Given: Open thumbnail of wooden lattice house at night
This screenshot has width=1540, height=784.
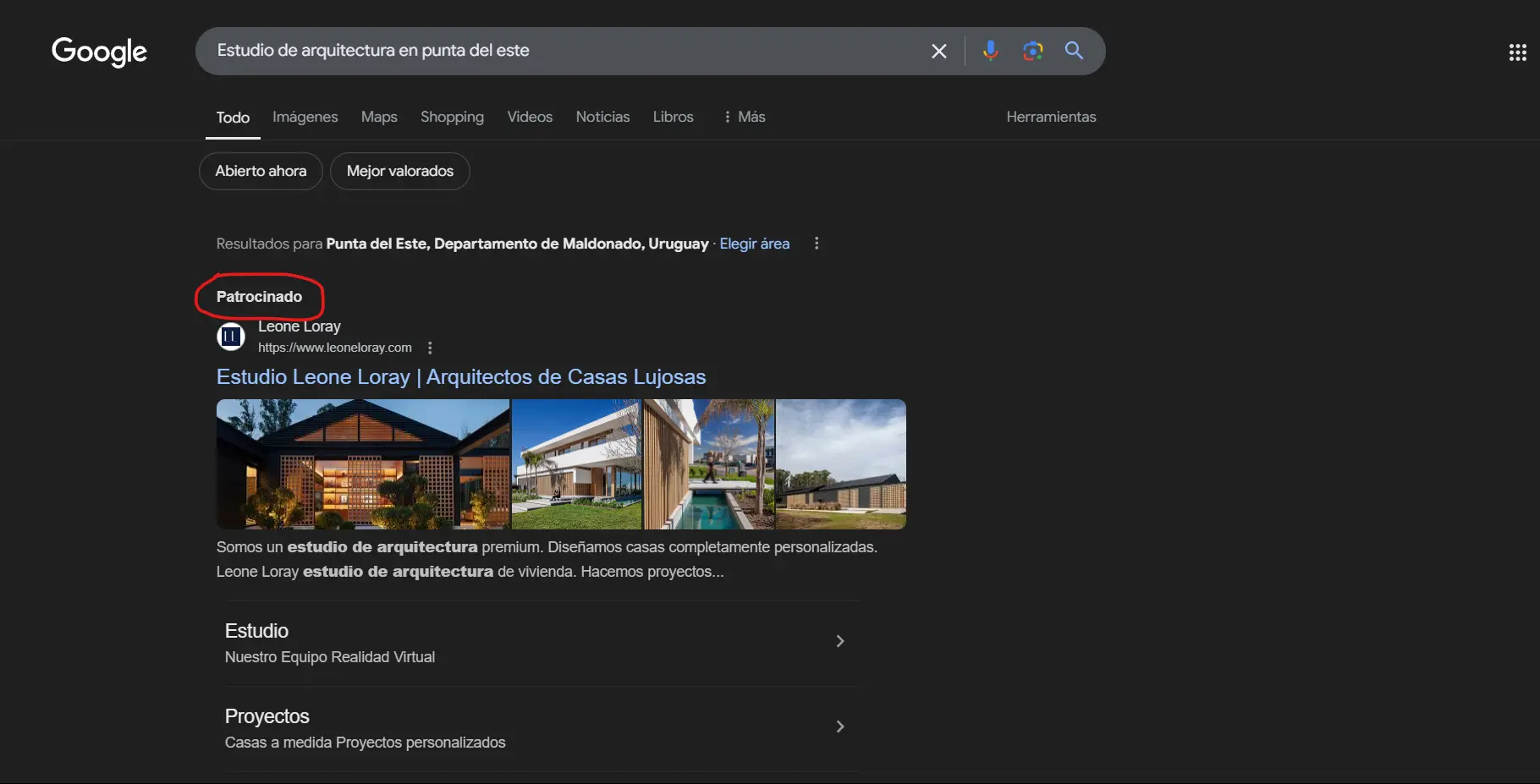Looking at the screenshot, I should coord(363,464).
